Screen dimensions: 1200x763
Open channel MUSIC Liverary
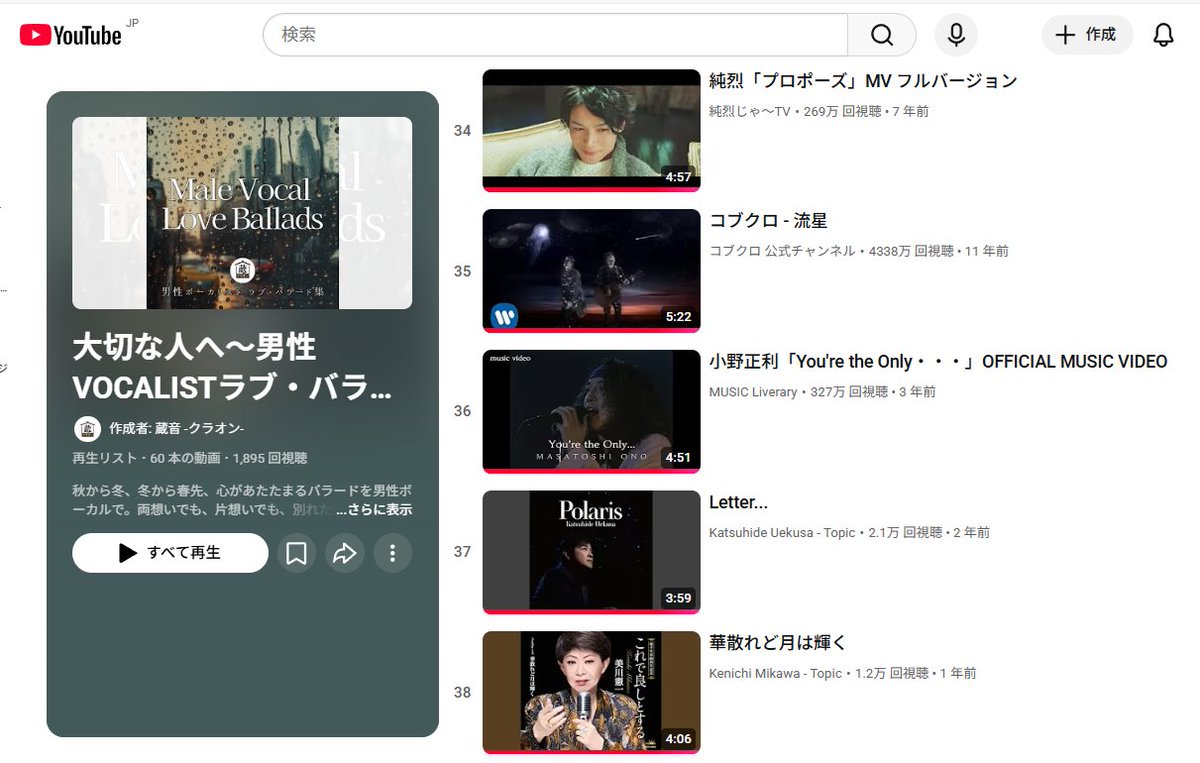753,392
